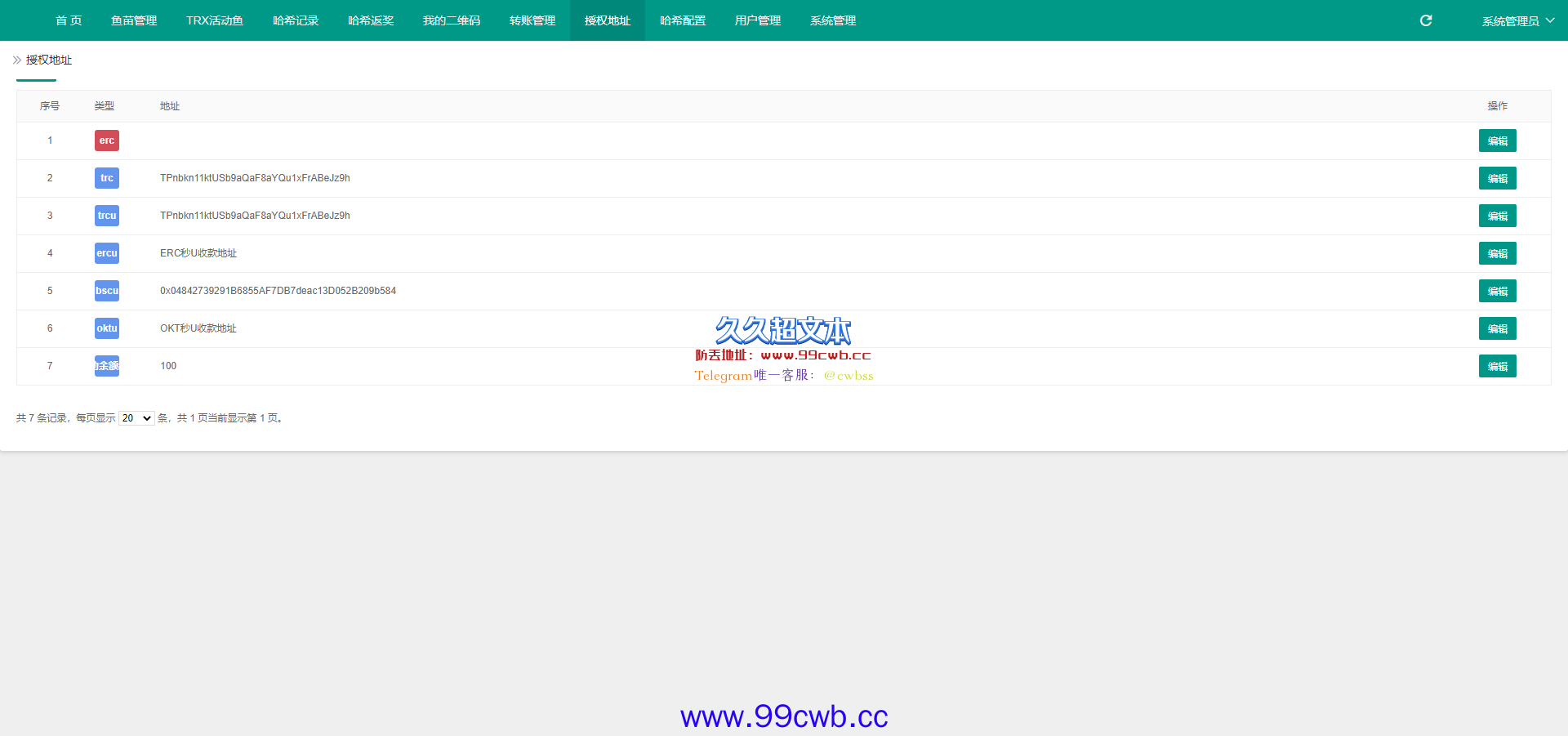The image size is (1568, 736).
Task: Click the trcu row TPnbkn11 address
Action: 255,216
